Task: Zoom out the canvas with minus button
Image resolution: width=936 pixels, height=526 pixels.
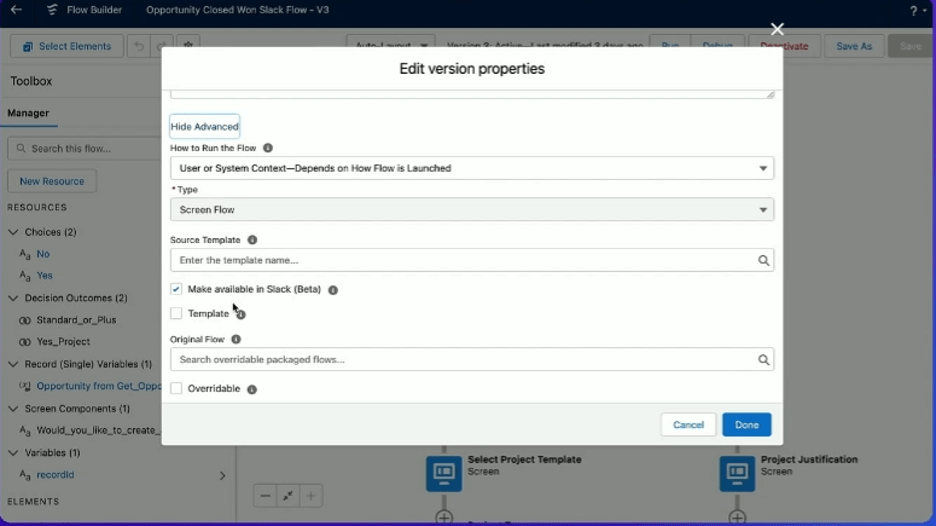Action: coord(265,496)
